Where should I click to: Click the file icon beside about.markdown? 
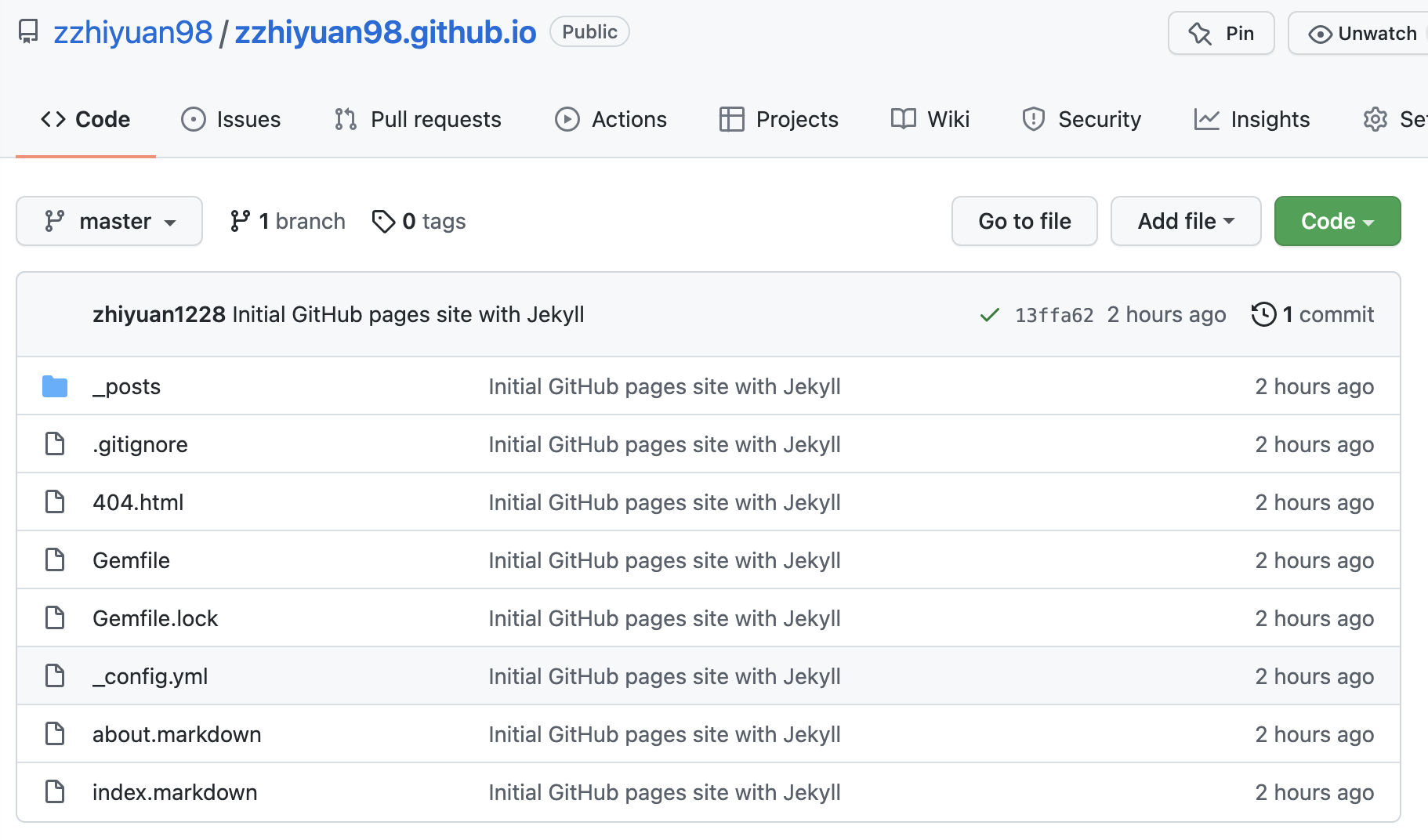pos(55,733)
